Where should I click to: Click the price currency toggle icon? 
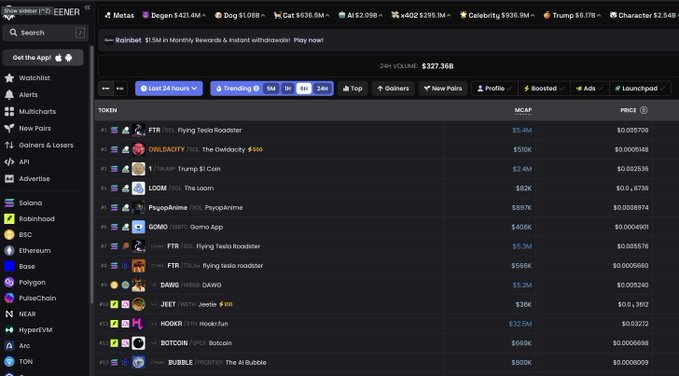pos(643,110)
